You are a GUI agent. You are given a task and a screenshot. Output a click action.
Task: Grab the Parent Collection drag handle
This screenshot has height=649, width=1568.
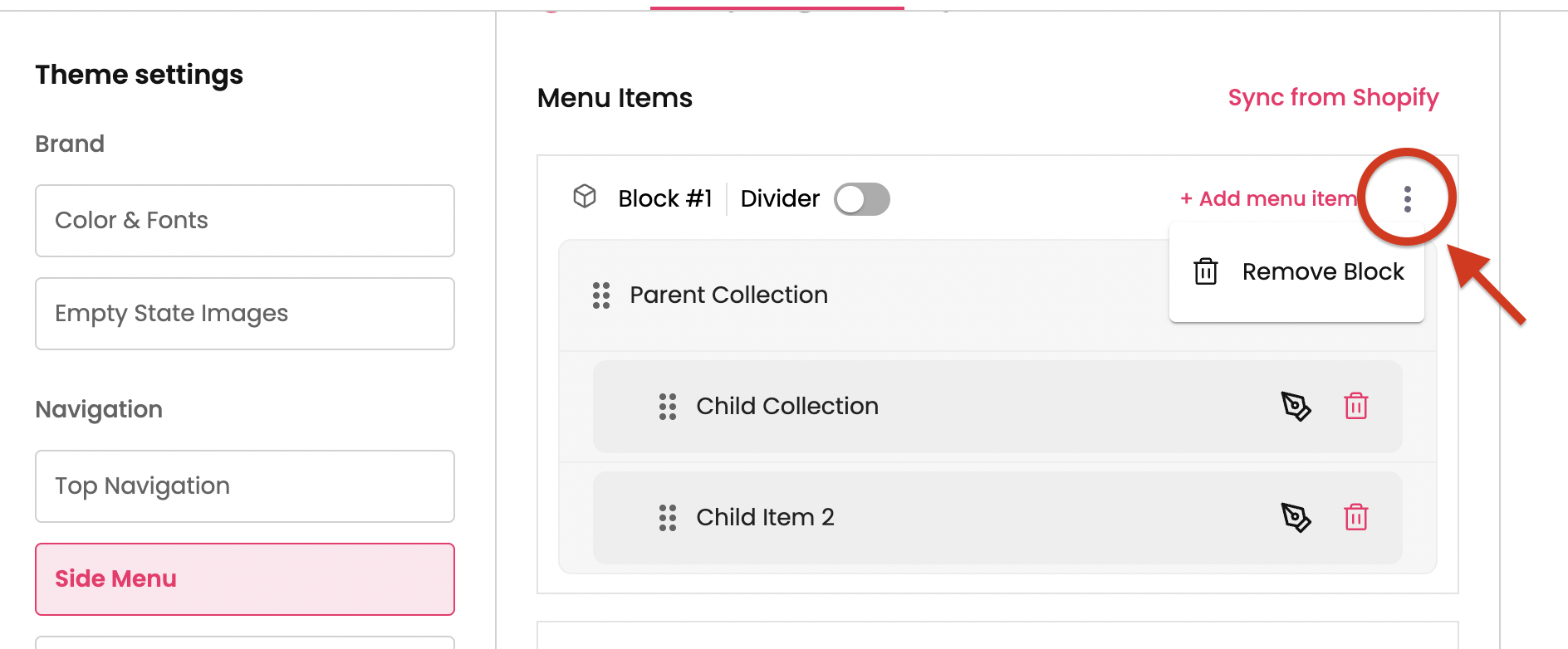[x=601, y=295]
